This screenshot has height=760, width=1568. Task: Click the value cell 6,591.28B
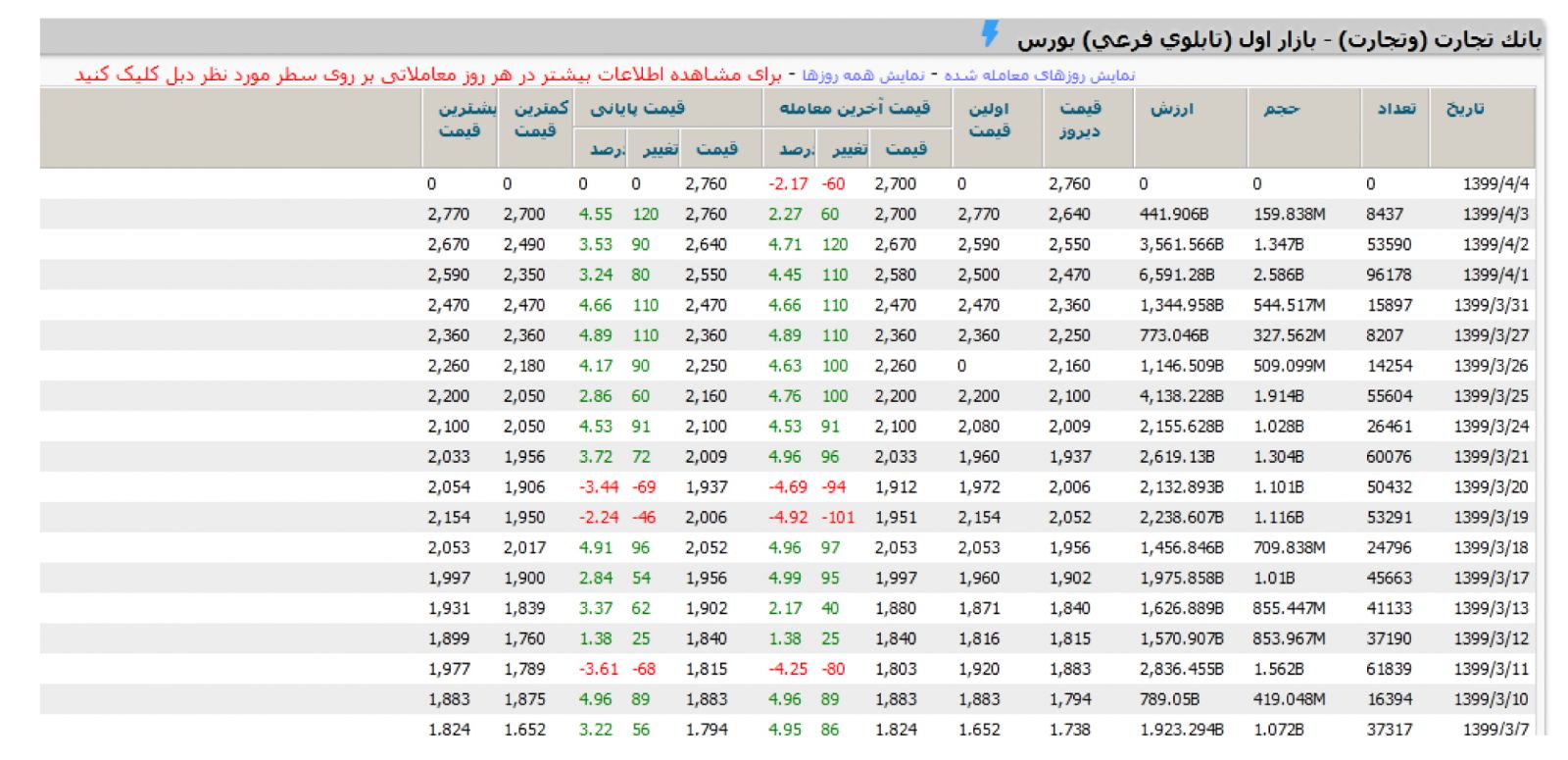(x=1176, y=275)
